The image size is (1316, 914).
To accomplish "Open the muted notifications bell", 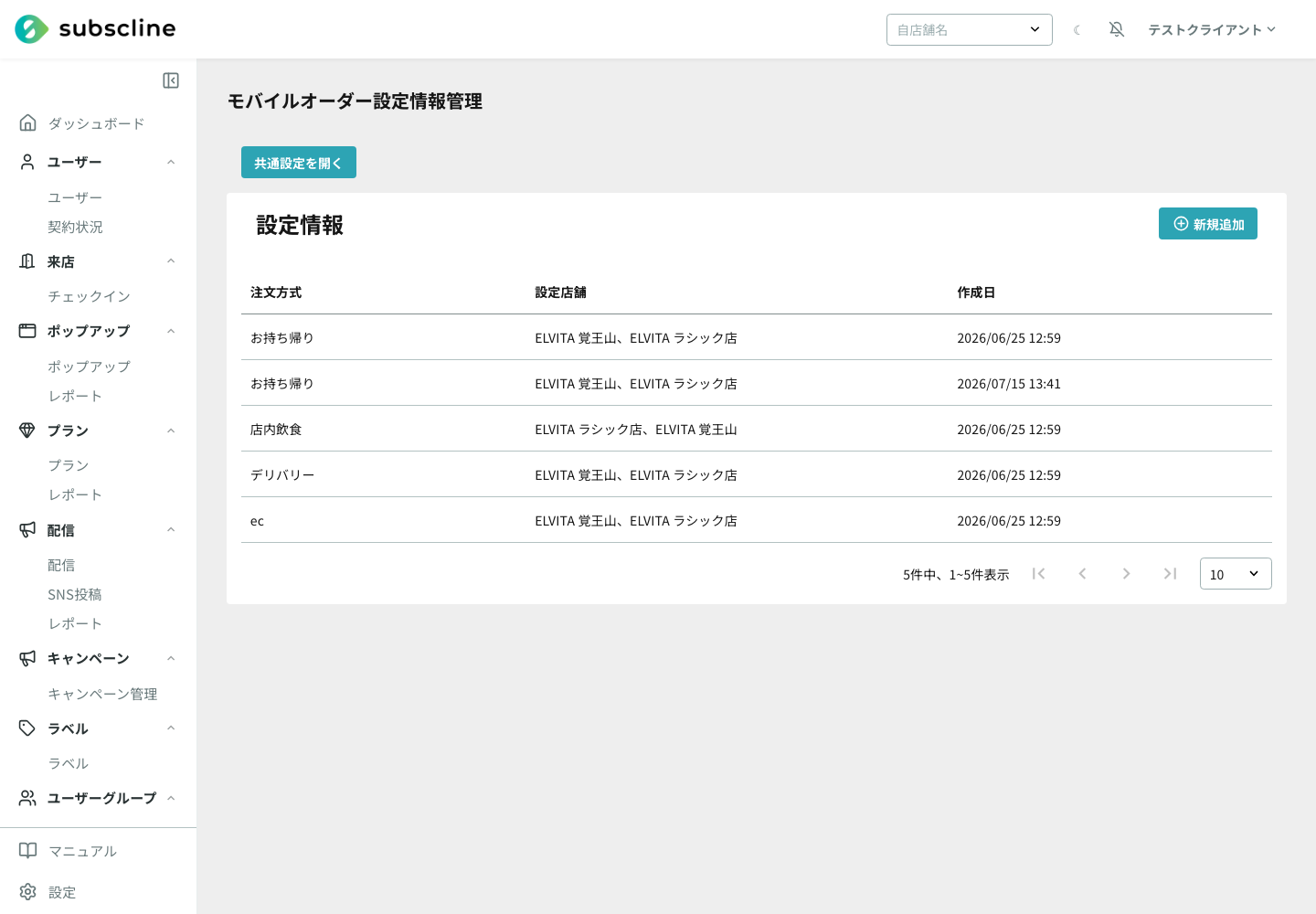I will coord(1117,29).
